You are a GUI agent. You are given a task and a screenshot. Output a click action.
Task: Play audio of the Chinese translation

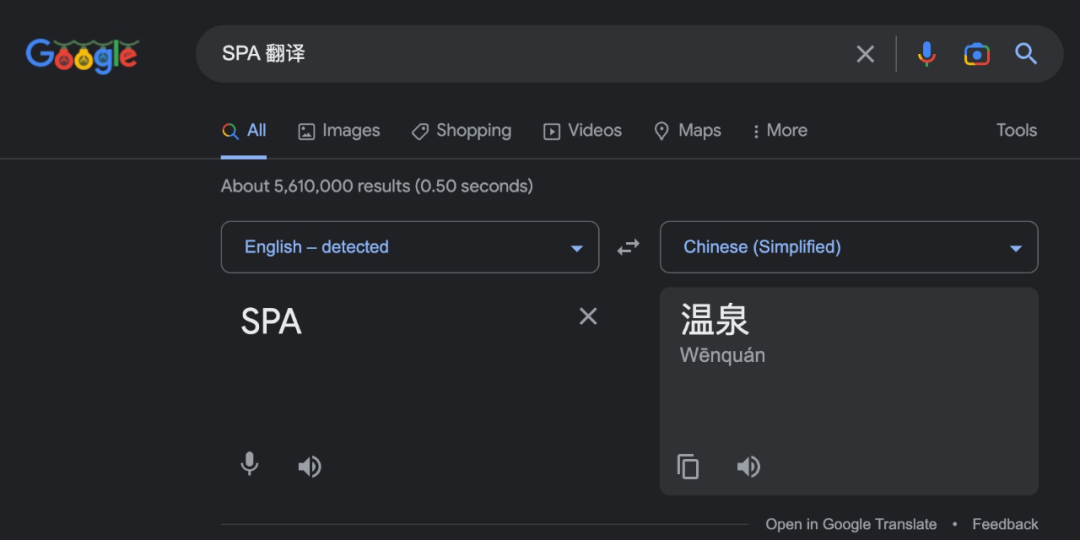(748, 466)
